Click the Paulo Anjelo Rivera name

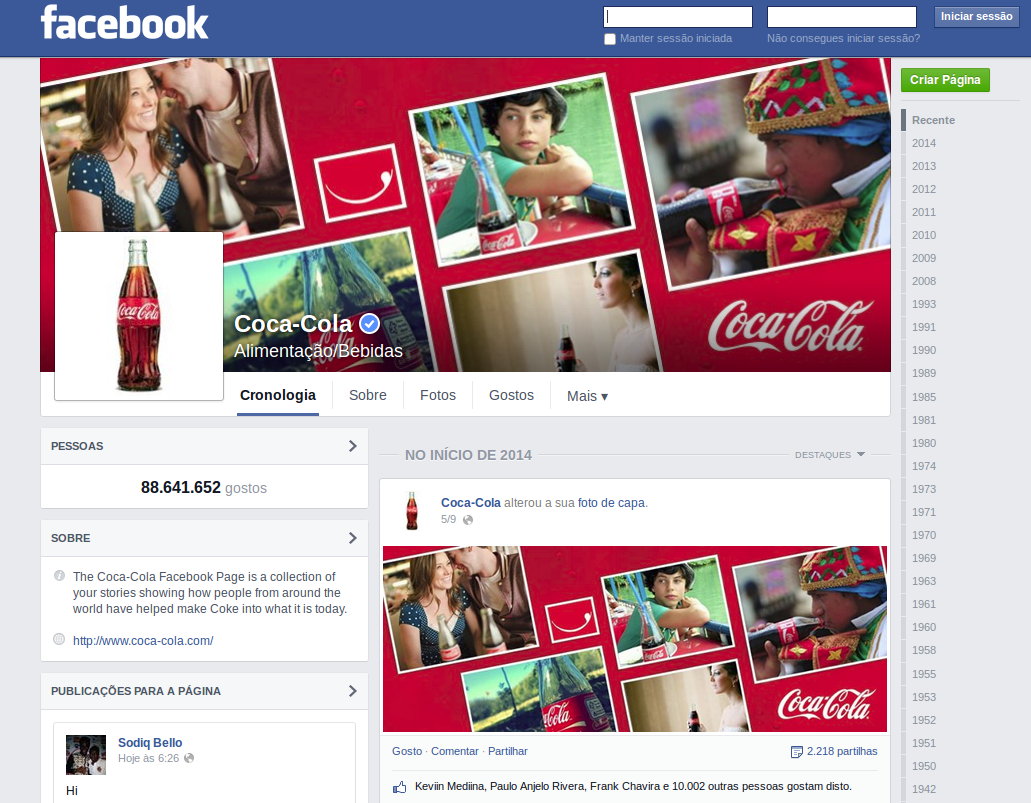tap(537, 787)
